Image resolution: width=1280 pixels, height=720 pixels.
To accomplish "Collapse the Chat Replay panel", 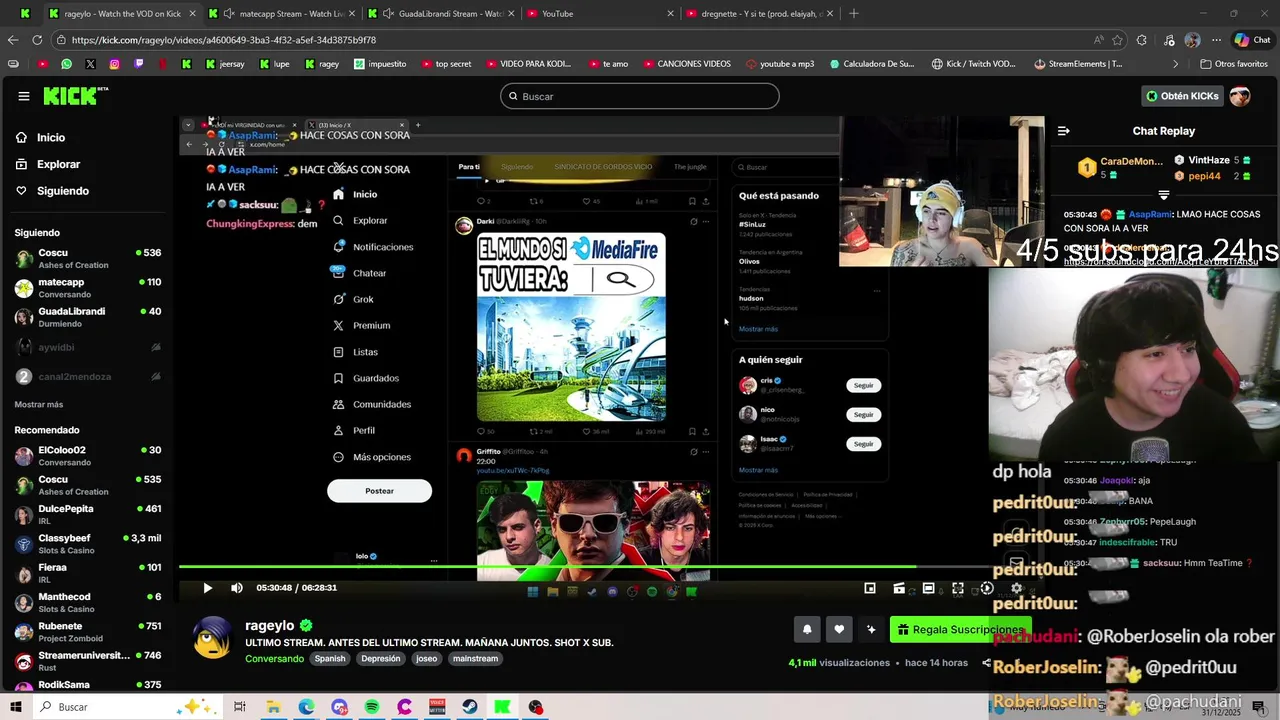I will [1063, 131].
